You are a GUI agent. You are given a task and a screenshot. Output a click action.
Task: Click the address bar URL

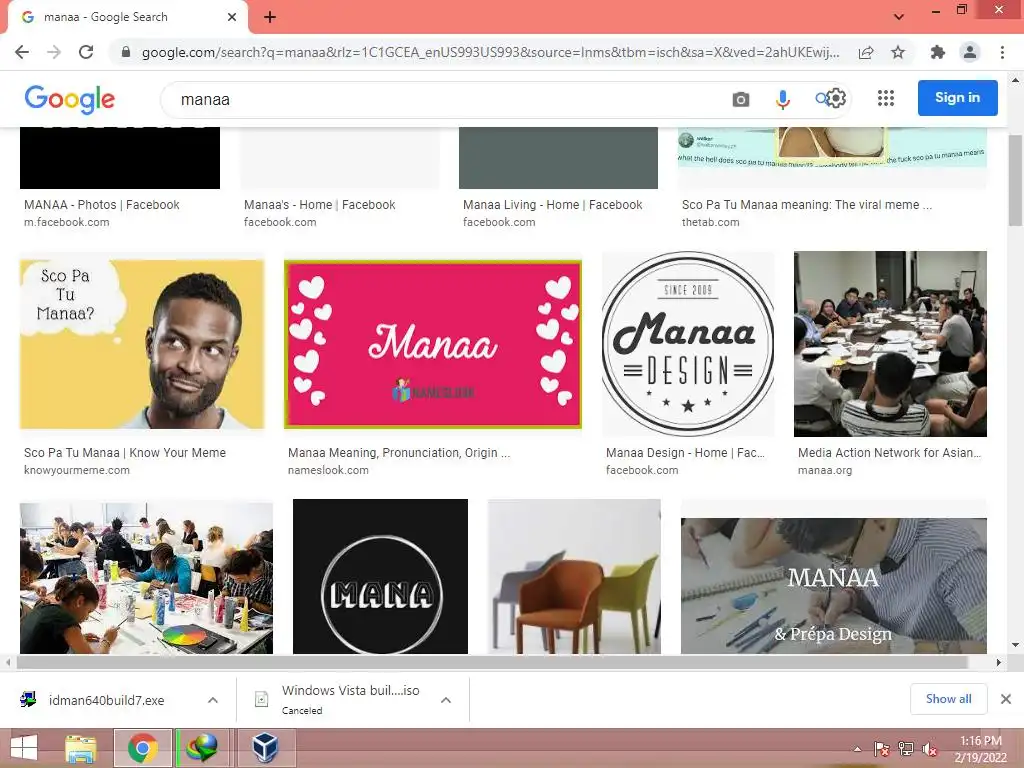coord(490,52)
